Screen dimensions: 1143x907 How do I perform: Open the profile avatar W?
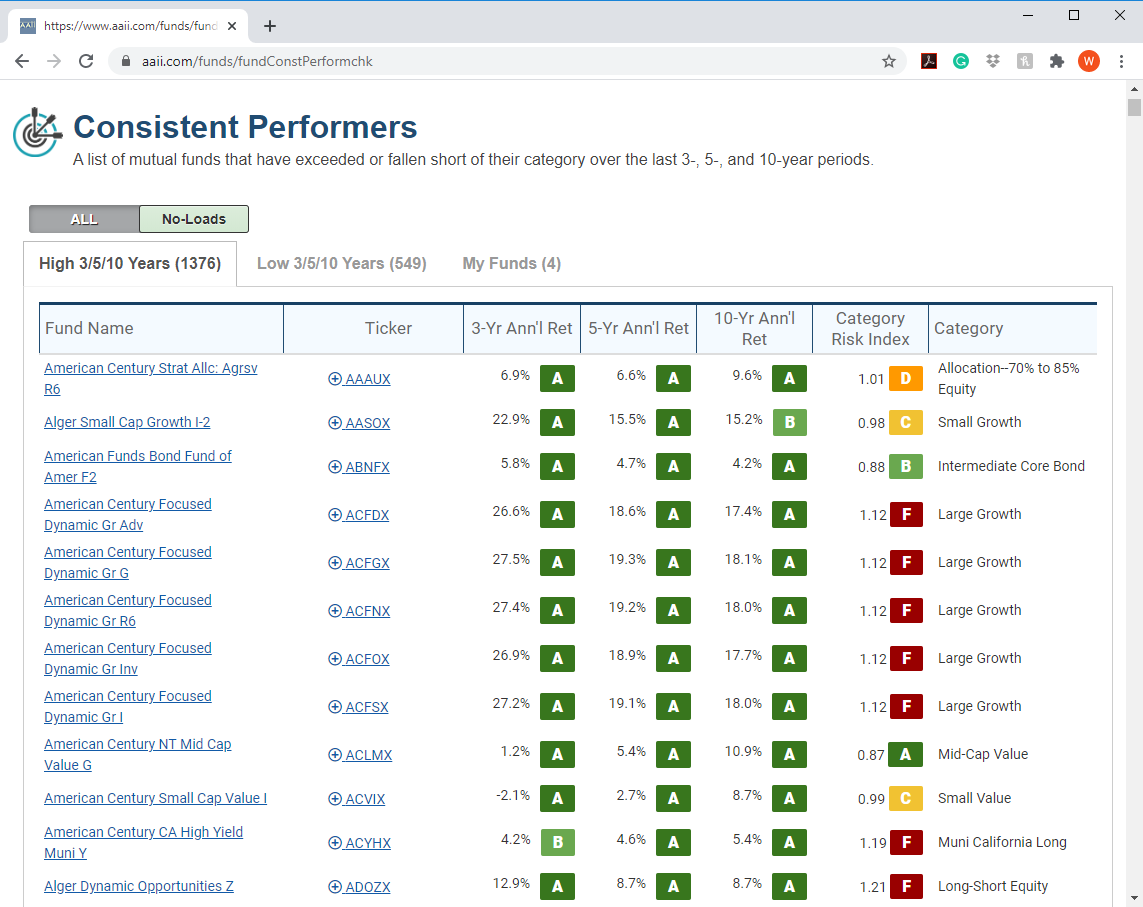[1089, 61]
